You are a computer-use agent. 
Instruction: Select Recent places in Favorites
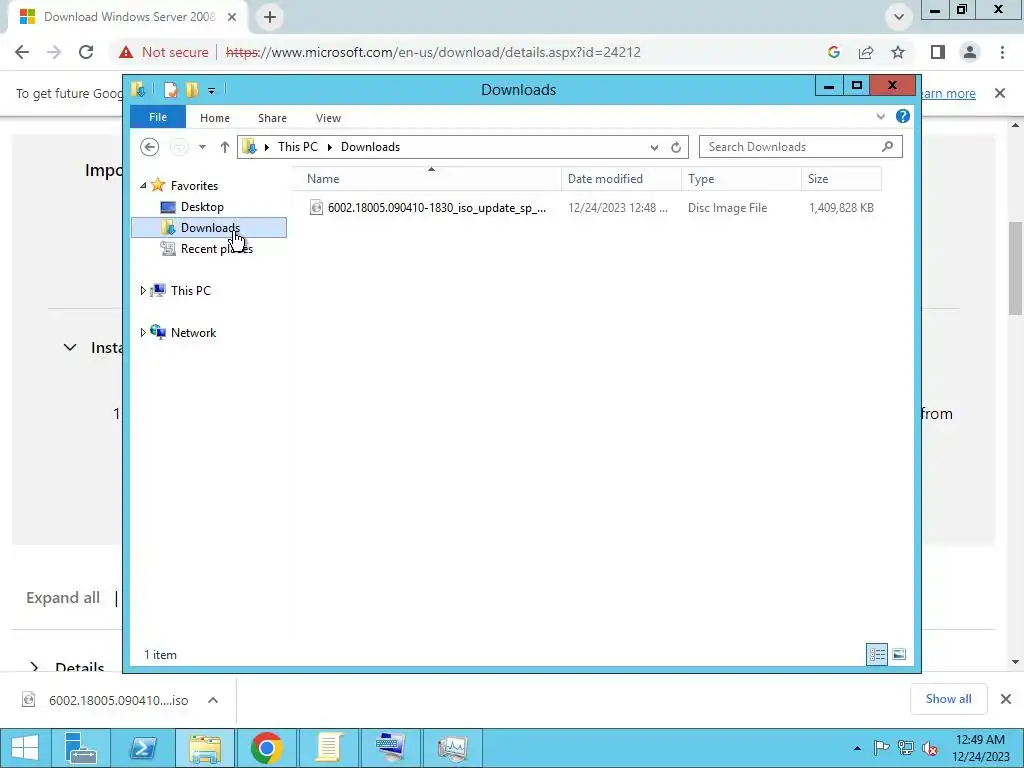click(x=216, y=249)
